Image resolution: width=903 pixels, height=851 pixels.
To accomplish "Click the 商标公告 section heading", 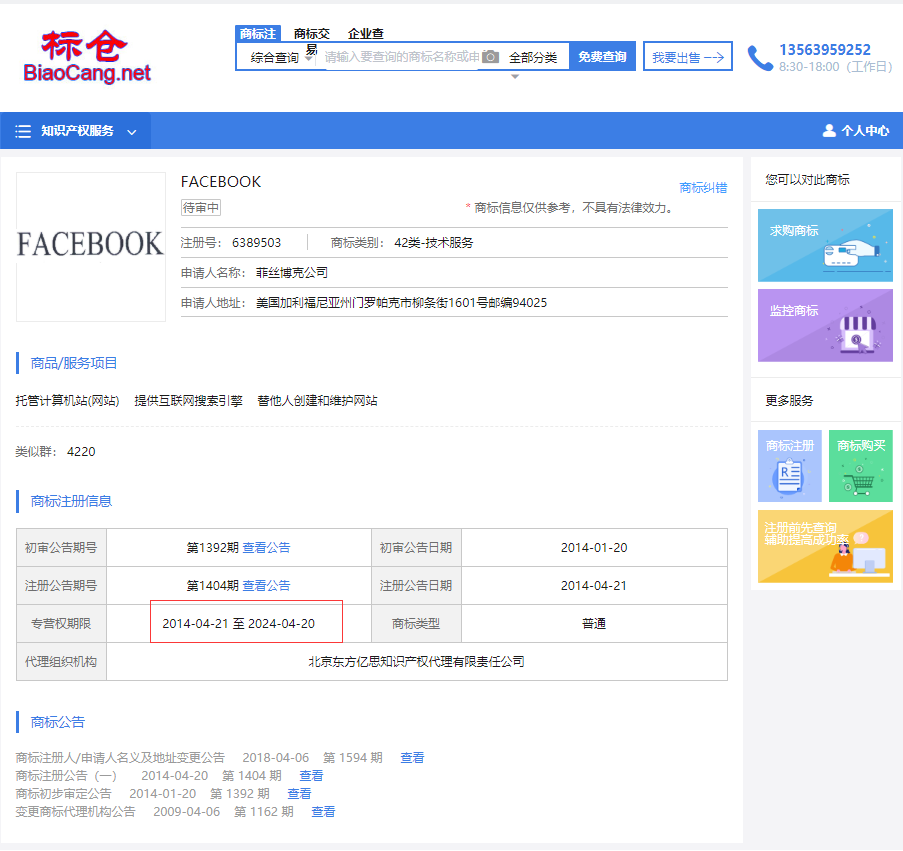I will pyautogui.click(x=58, y=722).
